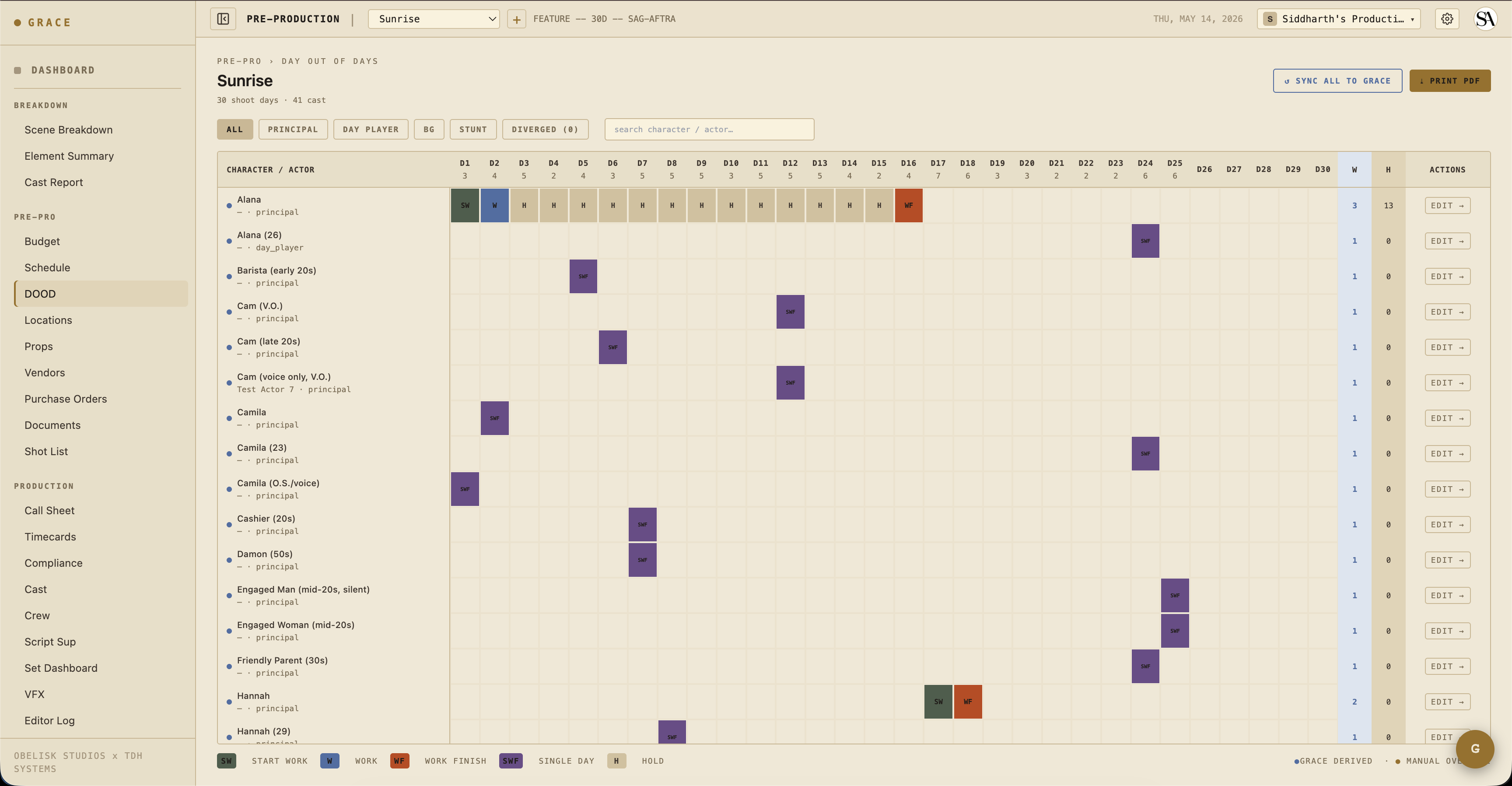Edit the Barista (early 20s) row
The height and width of the screenshot is (786, 1512).
coord(1447,277)
